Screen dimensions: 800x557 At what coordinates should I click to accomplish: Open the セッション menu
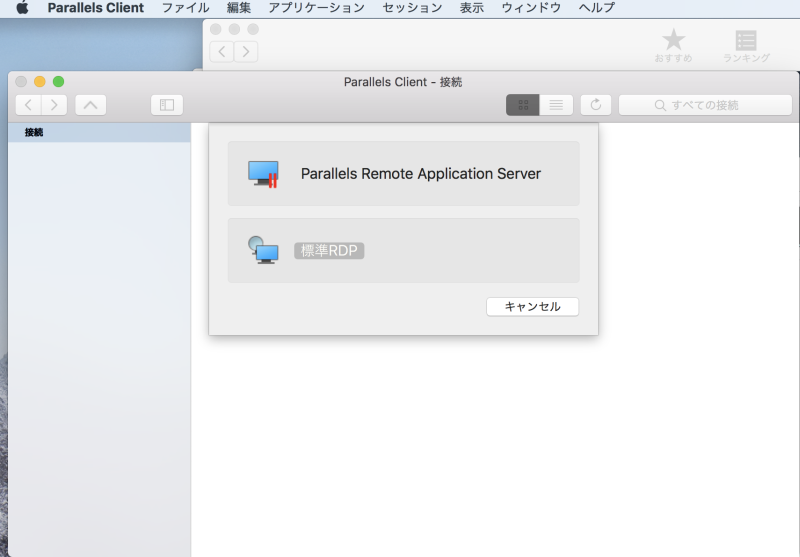pos(412,8)
